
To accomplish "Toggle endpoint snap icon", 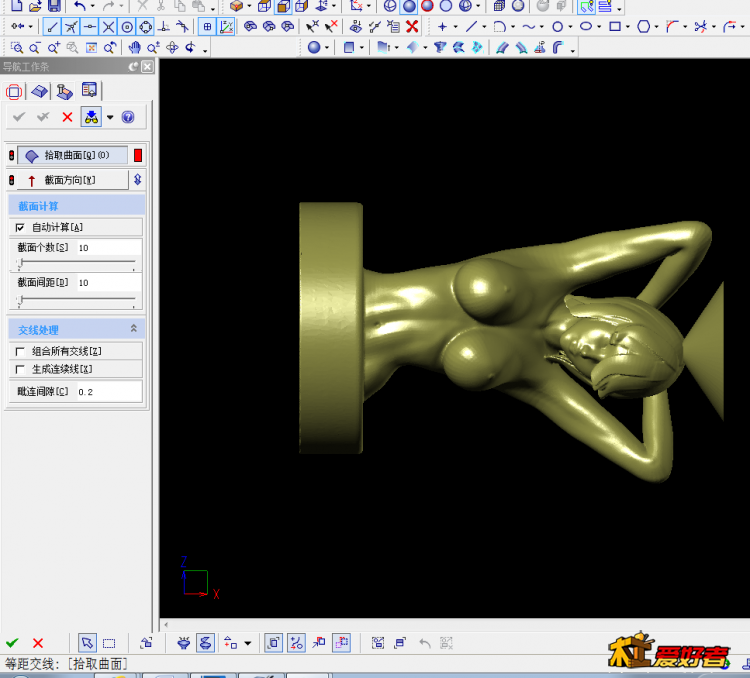I will pos(52,26).
